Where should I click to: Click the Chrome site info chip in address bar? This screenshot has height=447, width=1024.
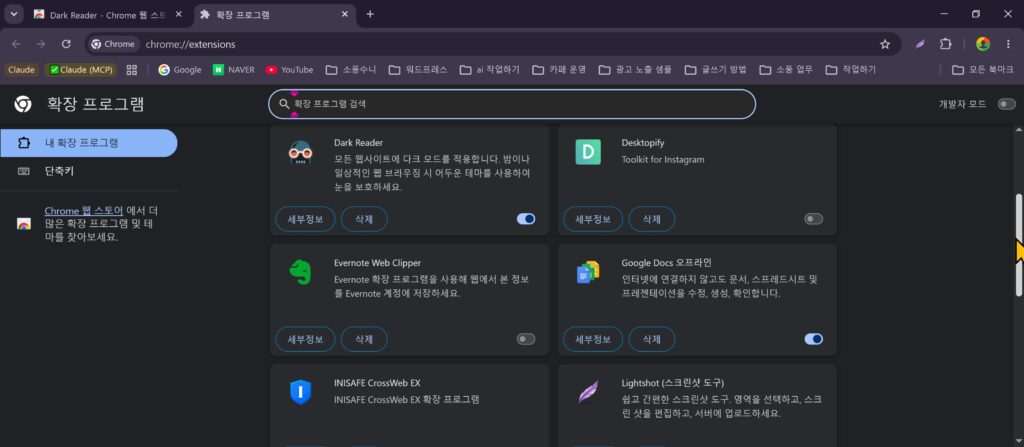(114, 44)
